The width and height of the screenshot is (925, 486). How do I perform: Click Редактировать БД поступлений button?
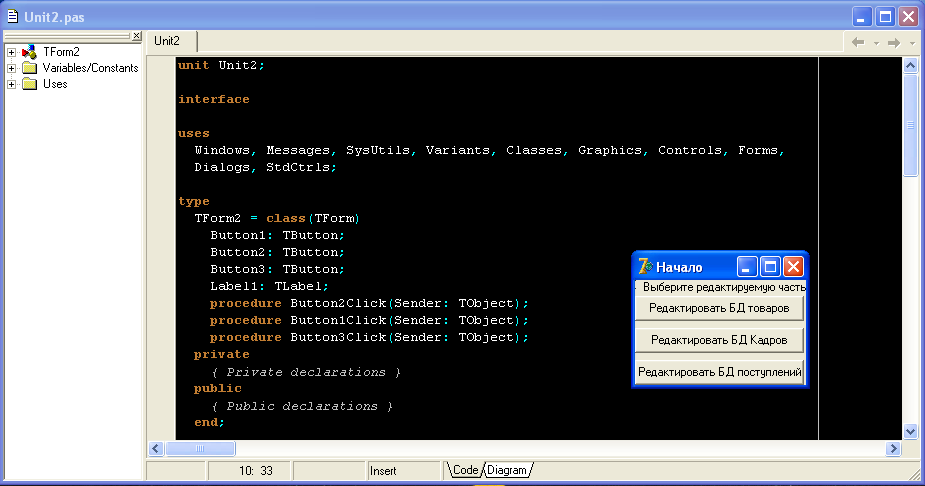click(719, 372)
